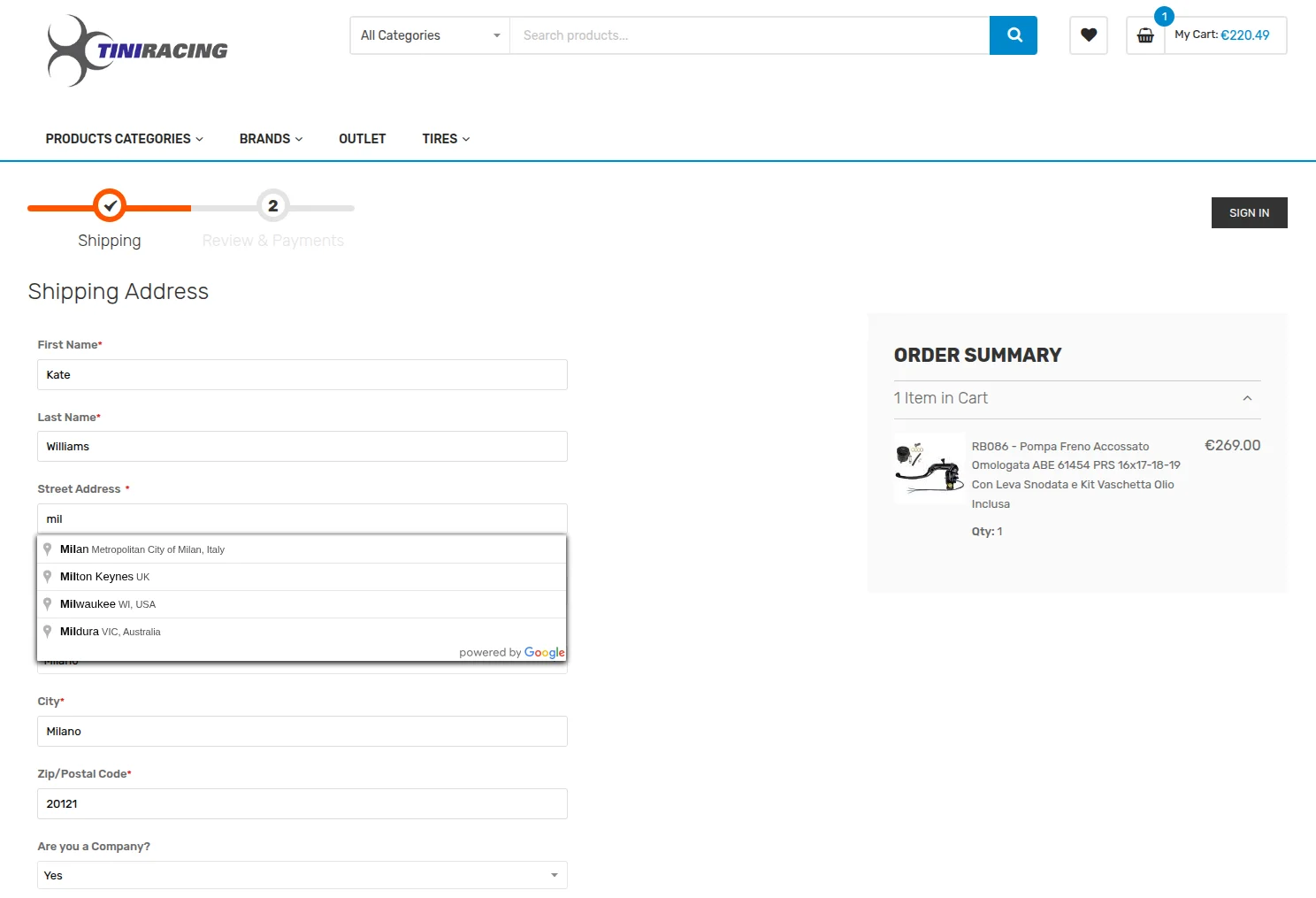Image resolution: width=1316 pixels, height=898 pixels.
Task: Expand the Brands menu
Action: pos(271,139)
